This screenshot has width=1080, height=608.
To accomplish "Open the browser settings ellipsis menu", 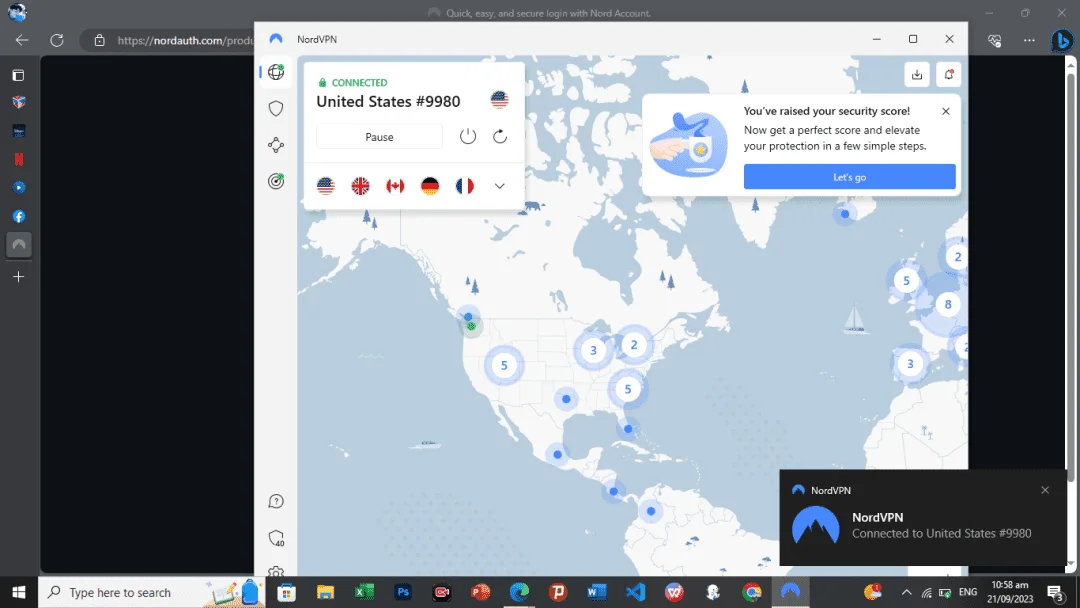I will (1029, 40).
